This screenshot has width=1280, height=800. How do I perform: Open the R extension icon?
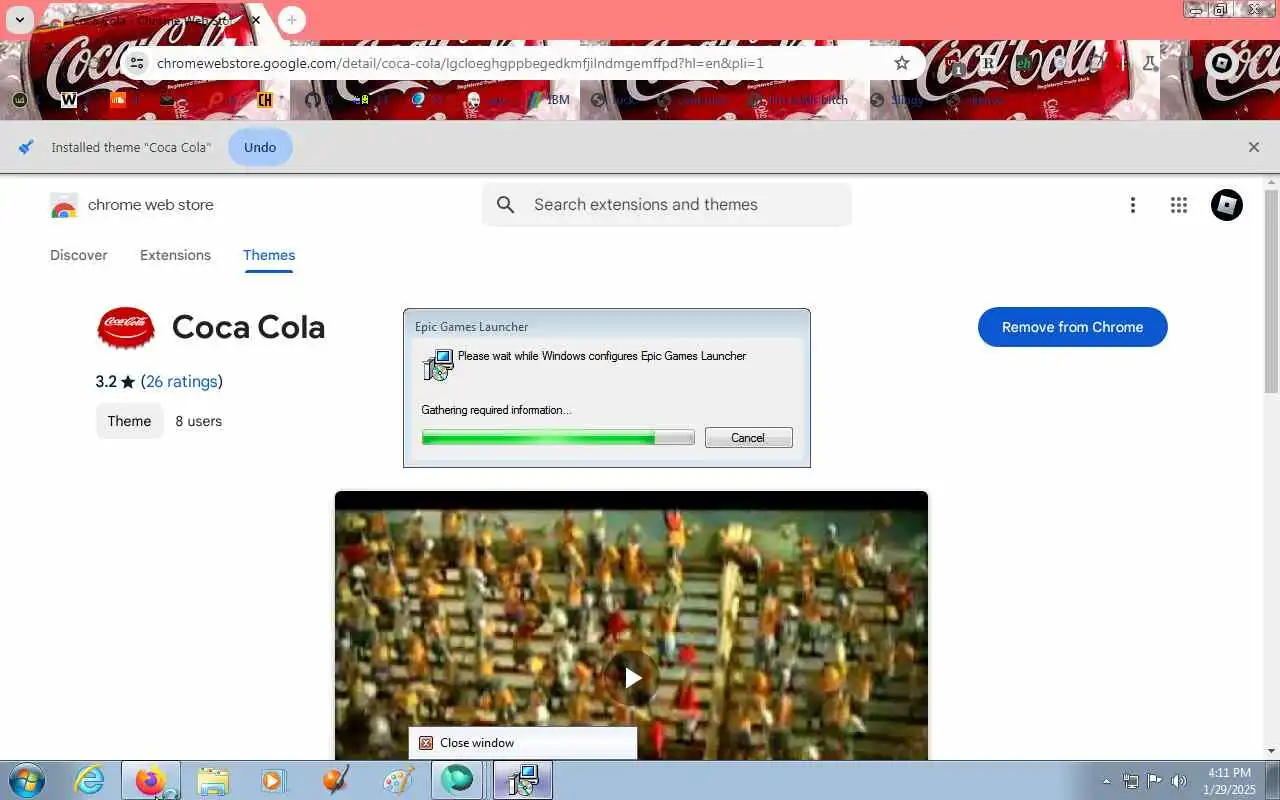click(x=989, y=63)
